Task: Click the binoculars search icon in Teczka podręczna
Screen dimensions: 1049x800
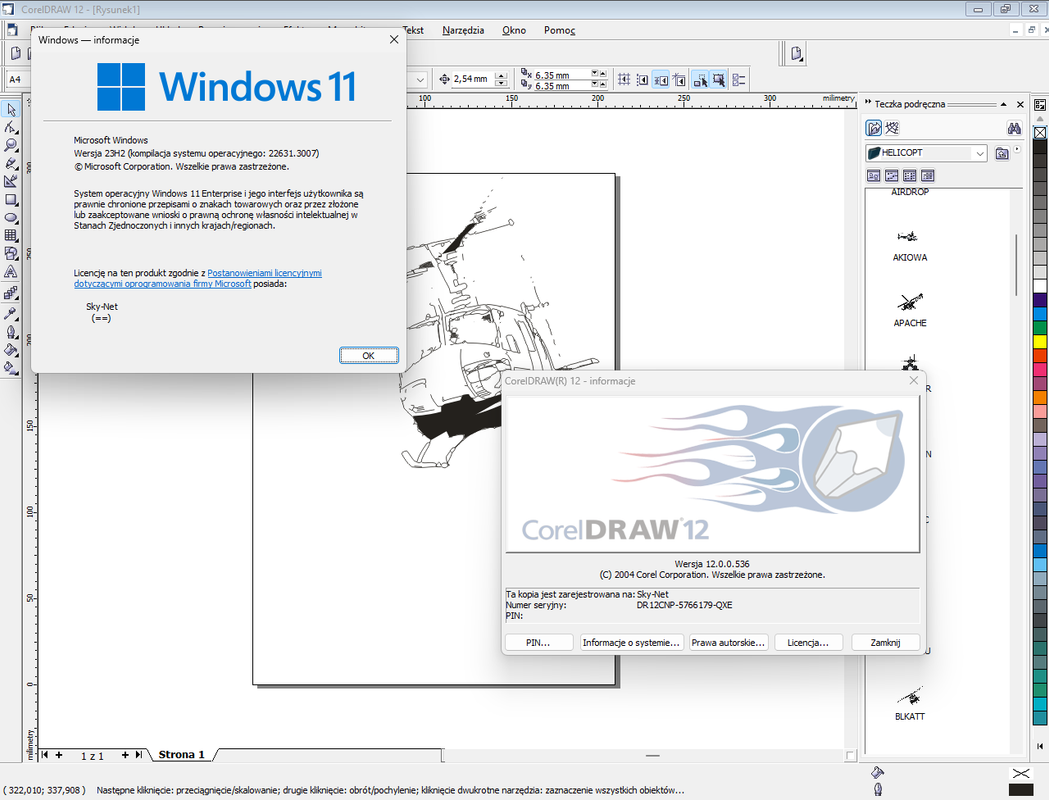Action: [1014, 128]
